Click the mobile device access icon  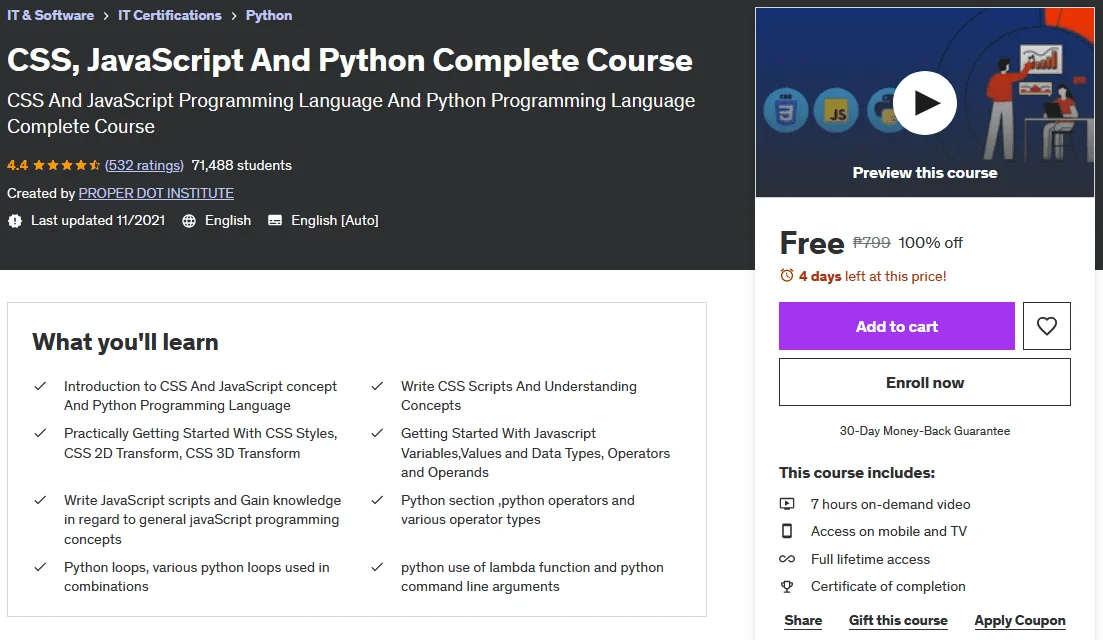pos(787,531)
